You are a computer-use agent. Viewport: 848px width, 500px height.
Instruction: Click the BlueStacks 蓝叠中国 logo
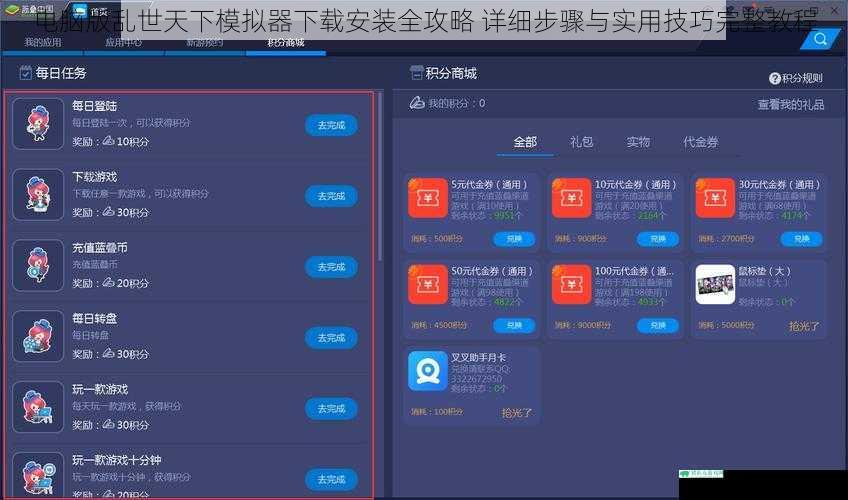point(29,9)
